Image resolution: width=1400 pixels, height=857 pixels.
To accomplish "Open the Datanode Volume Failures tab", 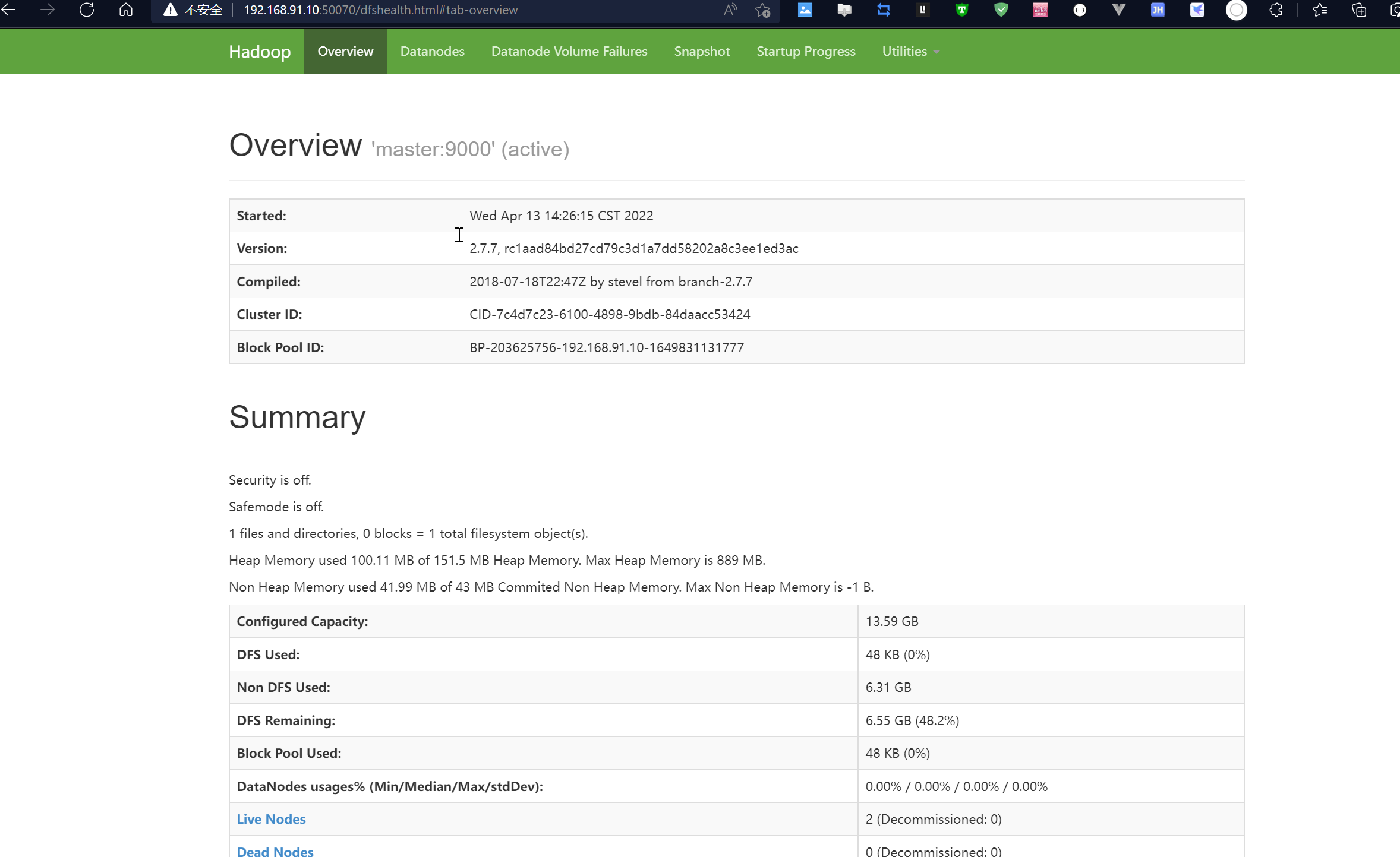I will coord(569,51).
